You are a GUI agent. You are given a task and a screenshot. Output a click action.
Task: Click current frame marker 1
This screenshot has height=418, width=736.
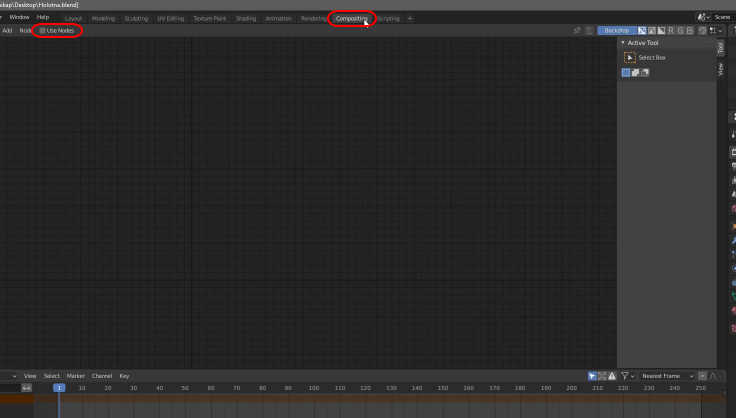pos(59,388)
